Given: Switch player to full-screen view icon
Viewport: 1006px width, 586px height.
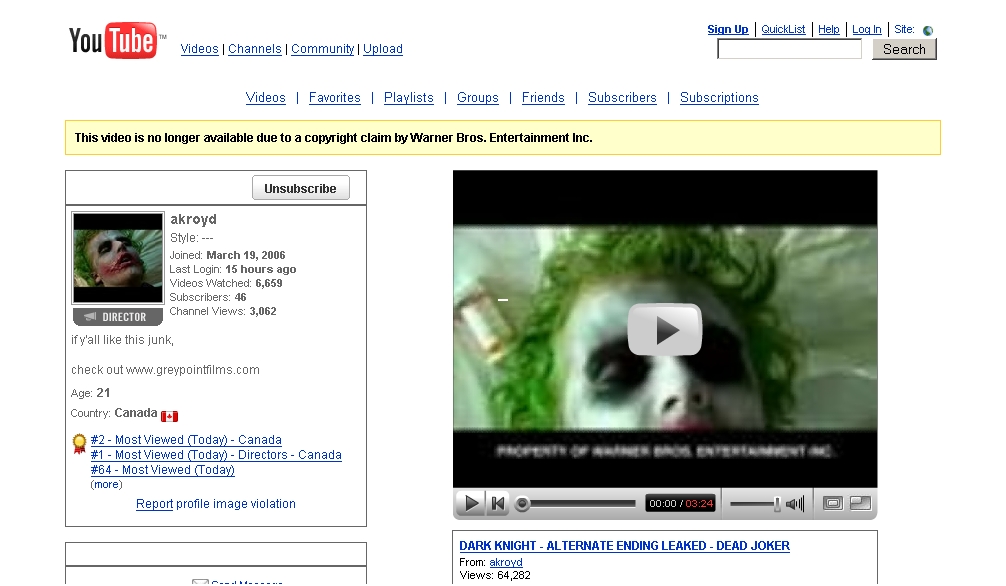Looking at the screenshot, I should click(x=860, y=504).
